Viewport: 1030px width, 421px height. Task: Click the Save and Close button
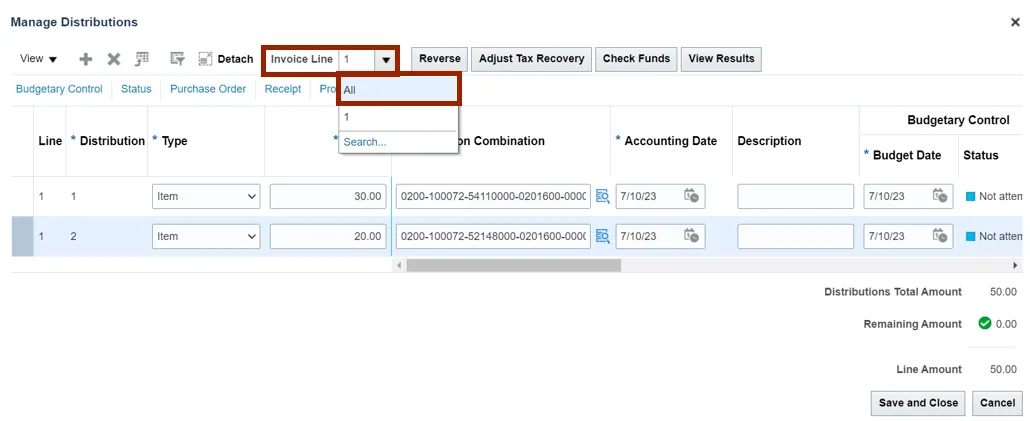point(918,403)
